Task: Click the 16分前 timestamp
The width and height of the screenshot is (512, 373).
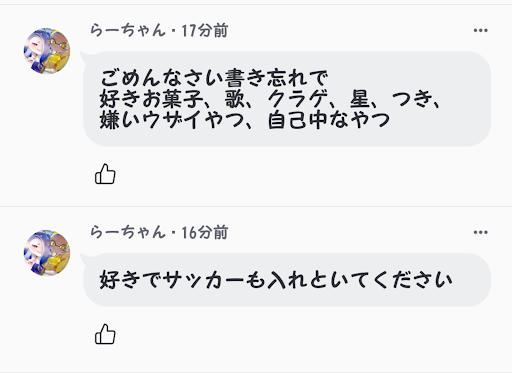Action: point(205,233)
